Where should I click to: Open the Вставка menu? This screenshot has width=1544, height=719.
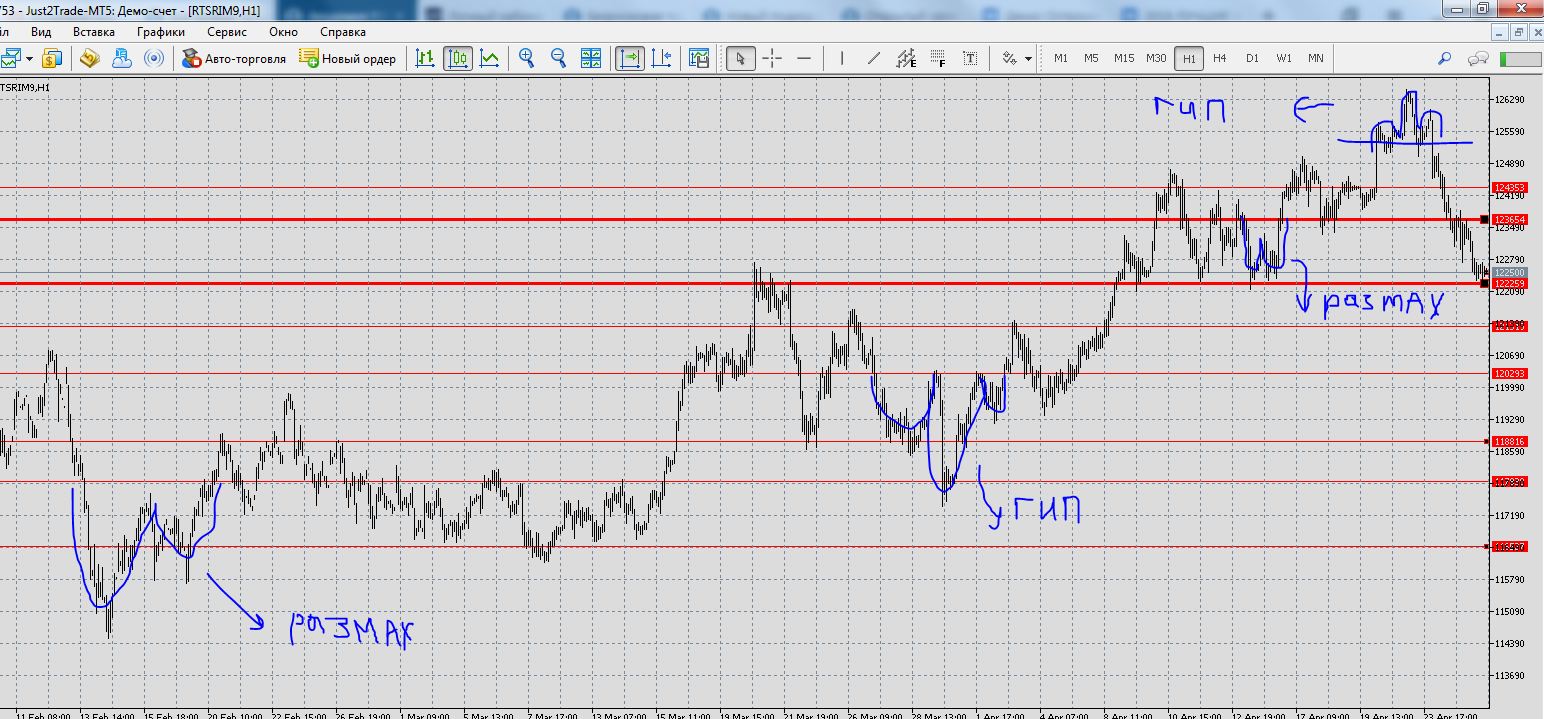[x=94, y=32]
